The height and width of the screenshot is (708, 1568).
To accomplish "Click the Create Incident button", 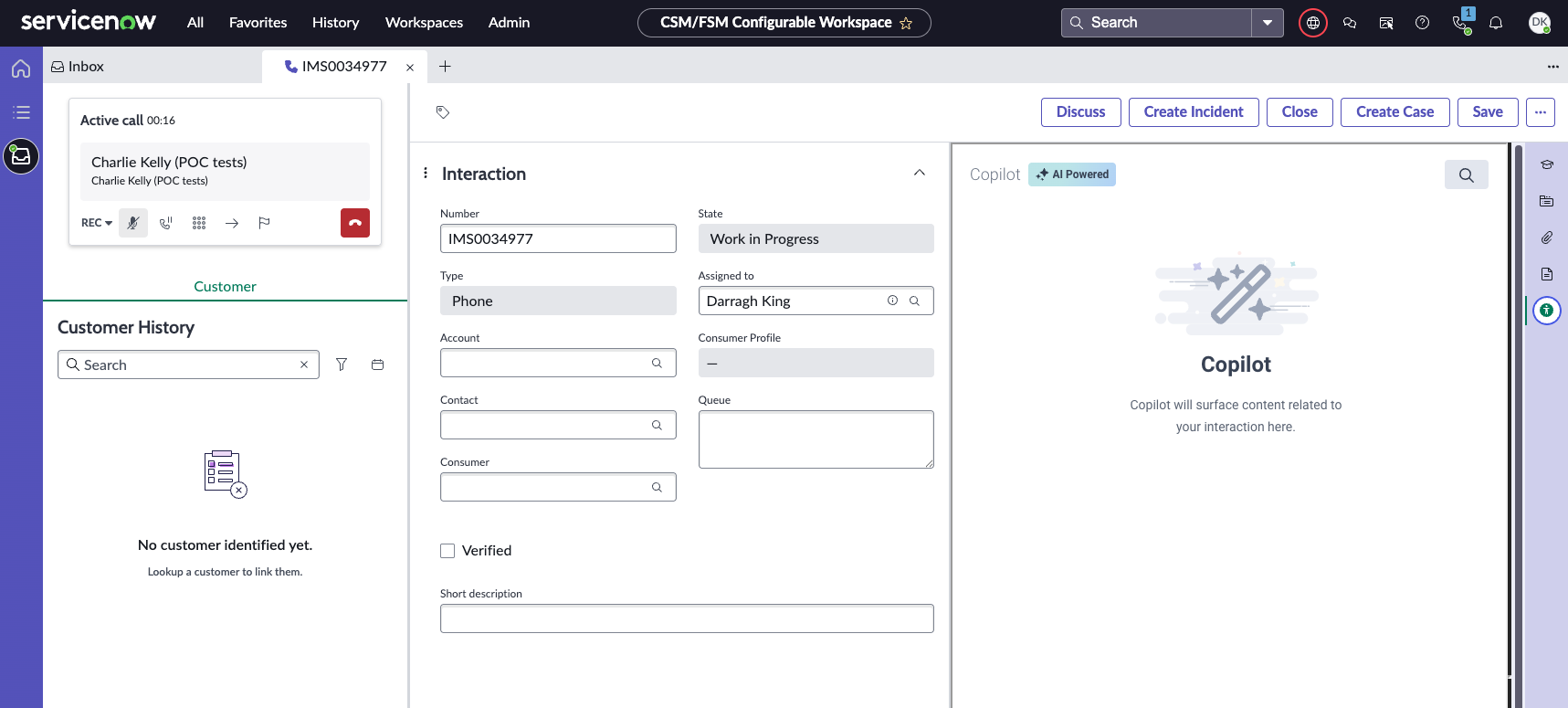I will tap(1193, 112).
